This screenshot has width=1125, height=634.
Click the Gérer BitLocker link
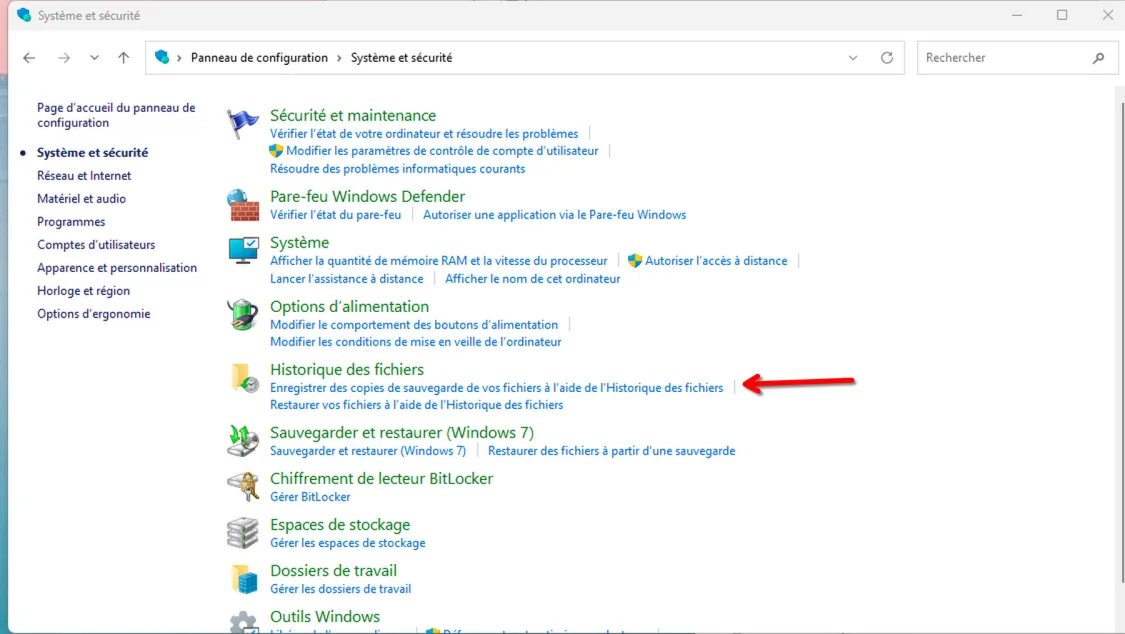(x=310, y=496)
